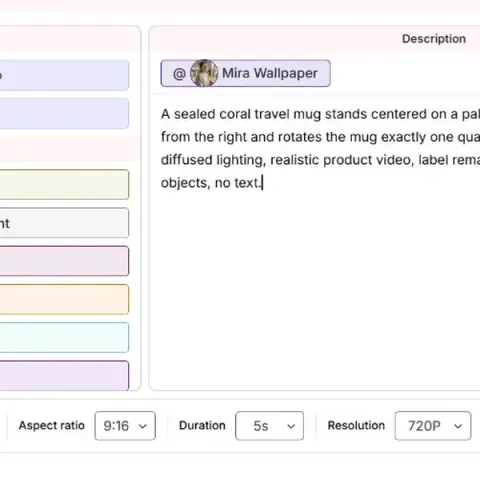480x480 pixels.
Task: Click the 'Aspect ratio' label
Action: (52, 426)
